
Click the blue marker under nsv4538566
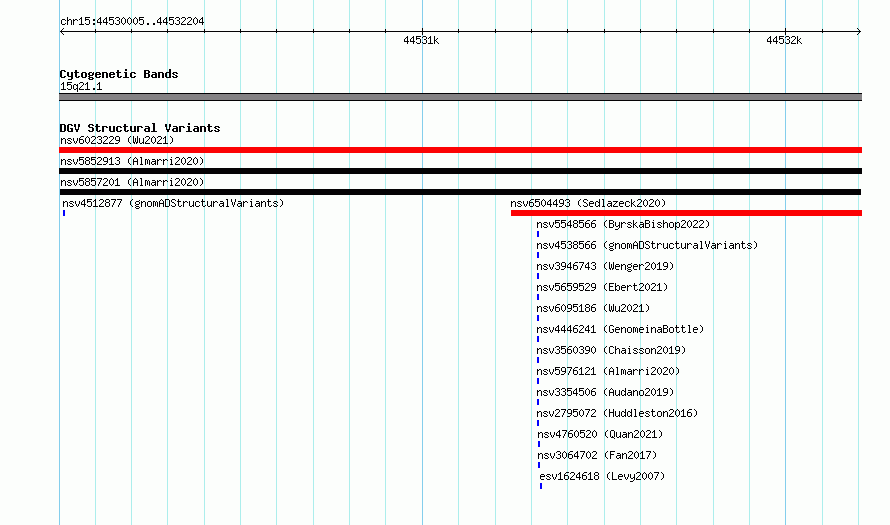538,255
